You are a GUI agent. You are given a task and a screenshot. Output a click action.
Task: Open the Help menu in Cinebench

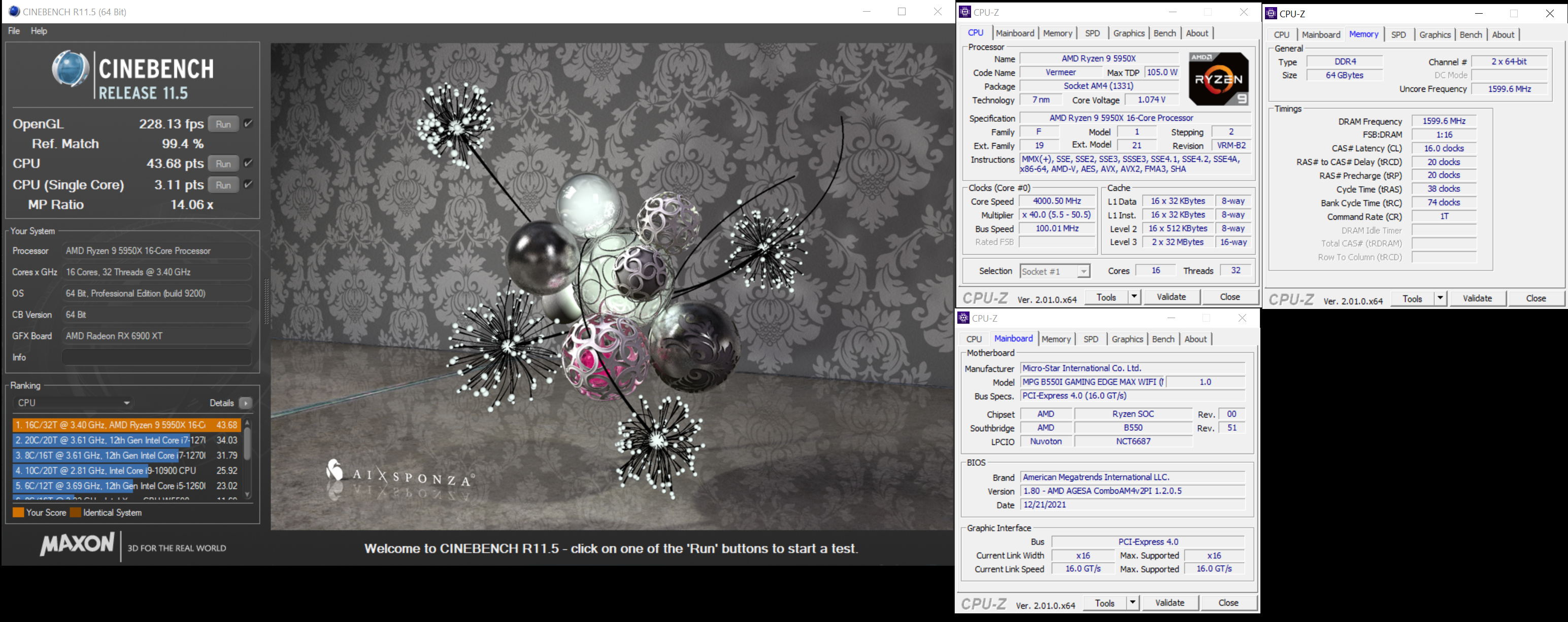(x=39, y=31)
